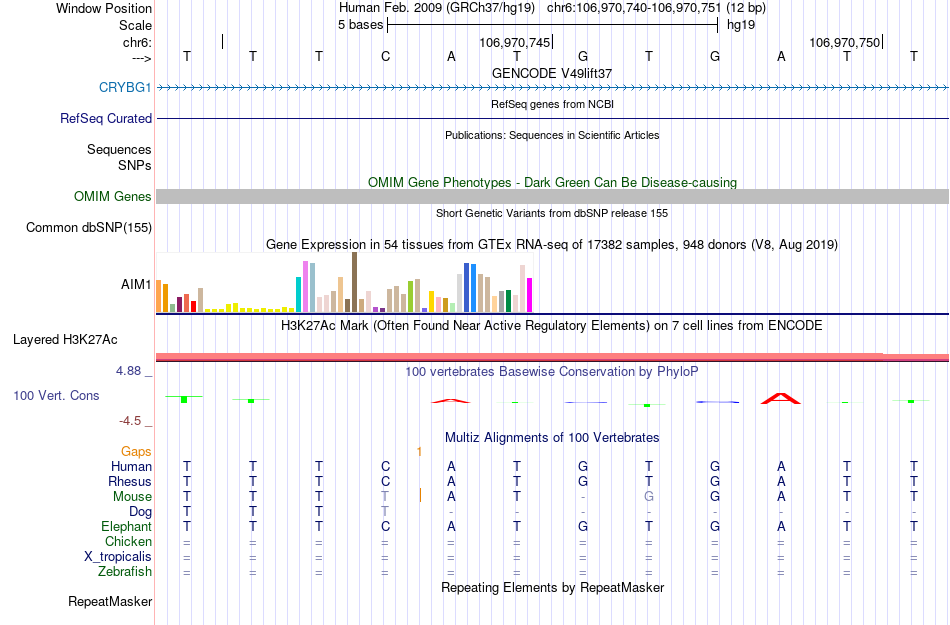
Task: Click the 106,970,745 position marker
Action: (514, 42)
